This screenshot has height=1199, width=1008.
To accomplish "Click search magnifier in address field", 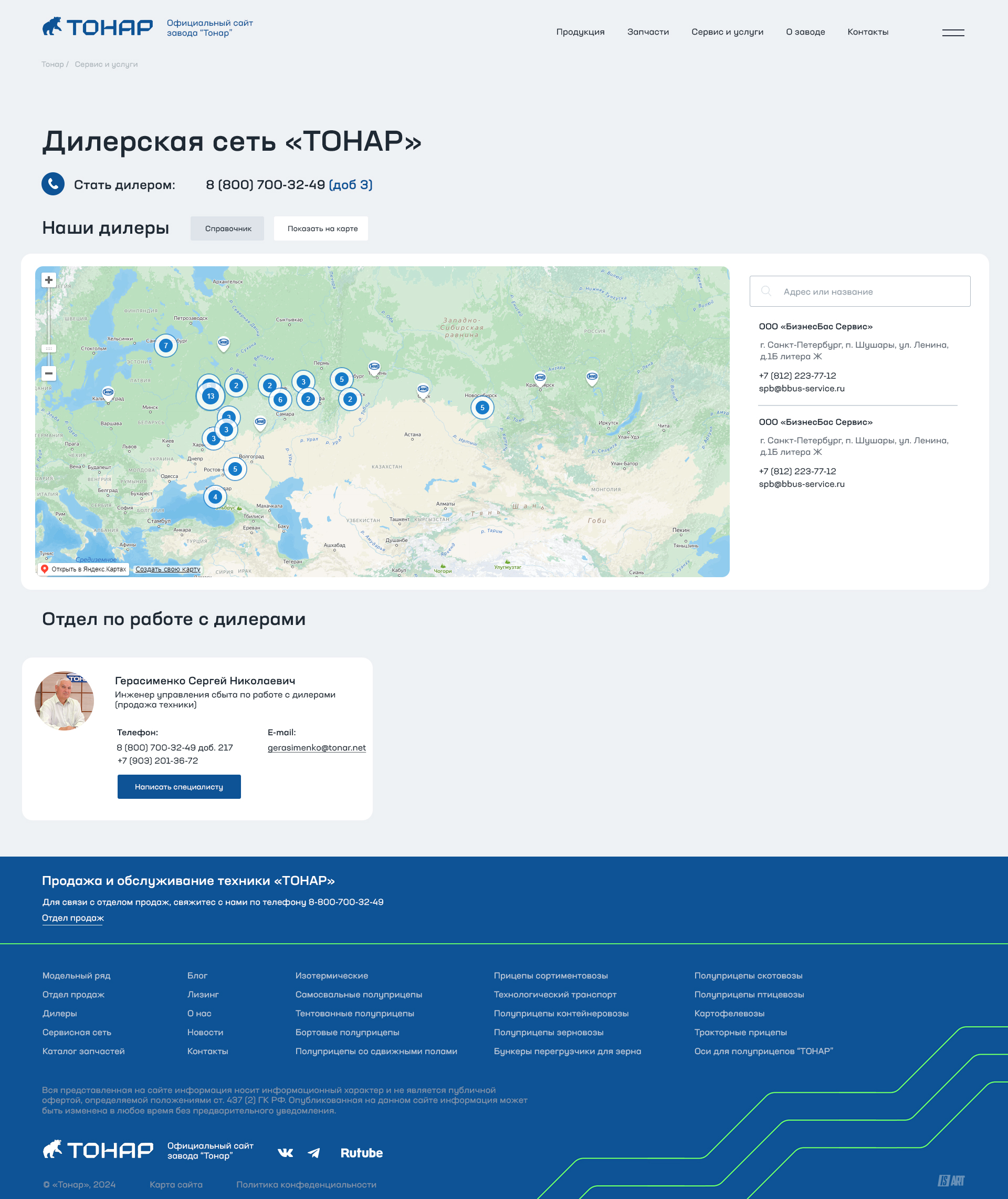I will pos(766,291).
